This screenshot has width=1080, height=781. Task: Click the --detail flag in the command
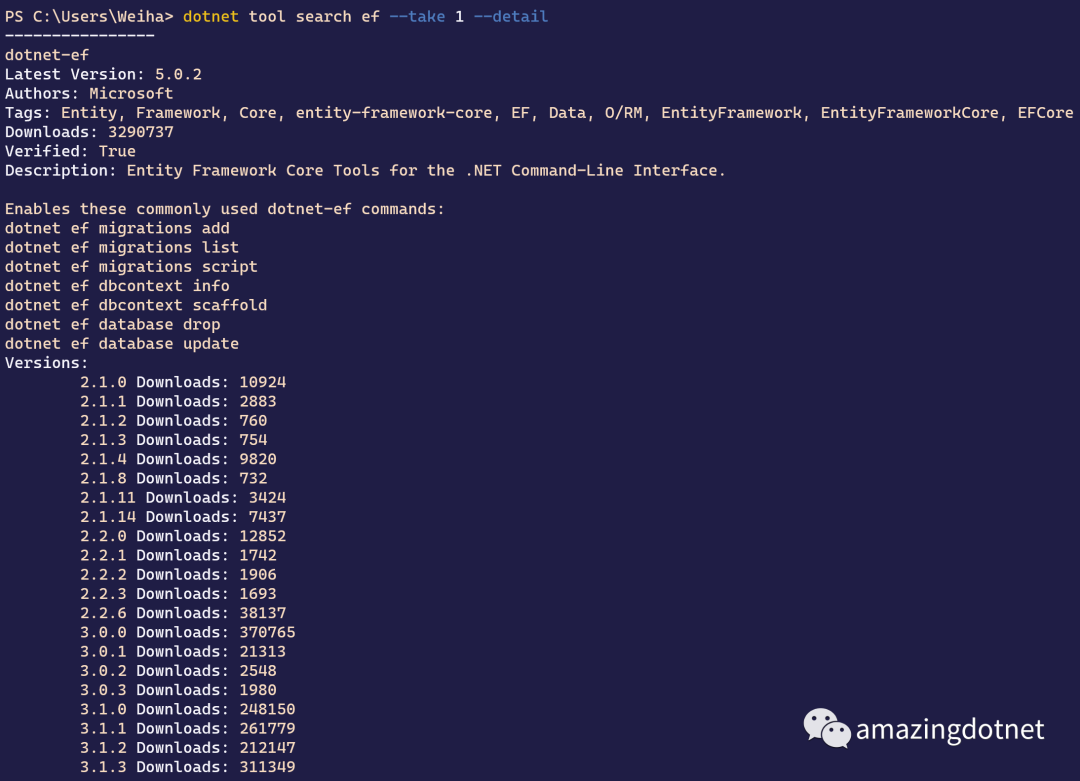(510, 17)
